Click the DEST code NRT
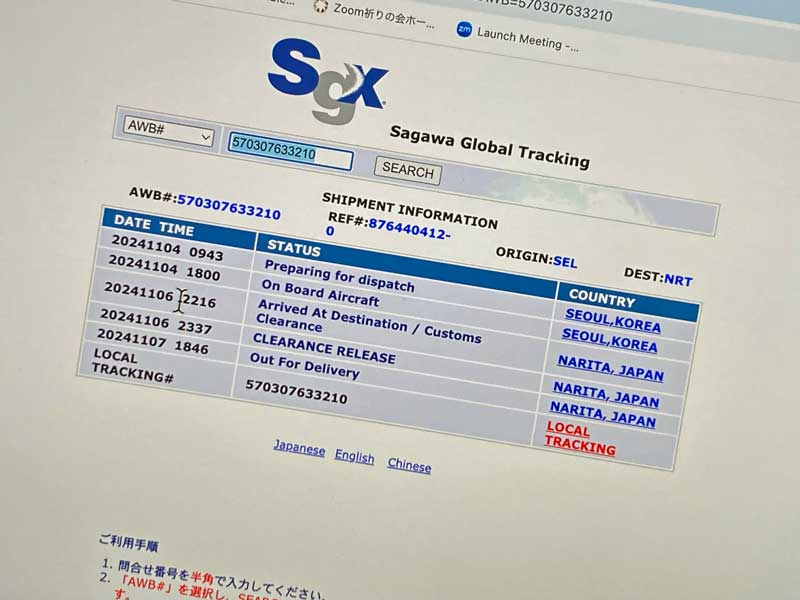The height and width of the screenshot is (600, 800). tap(678, 280)
